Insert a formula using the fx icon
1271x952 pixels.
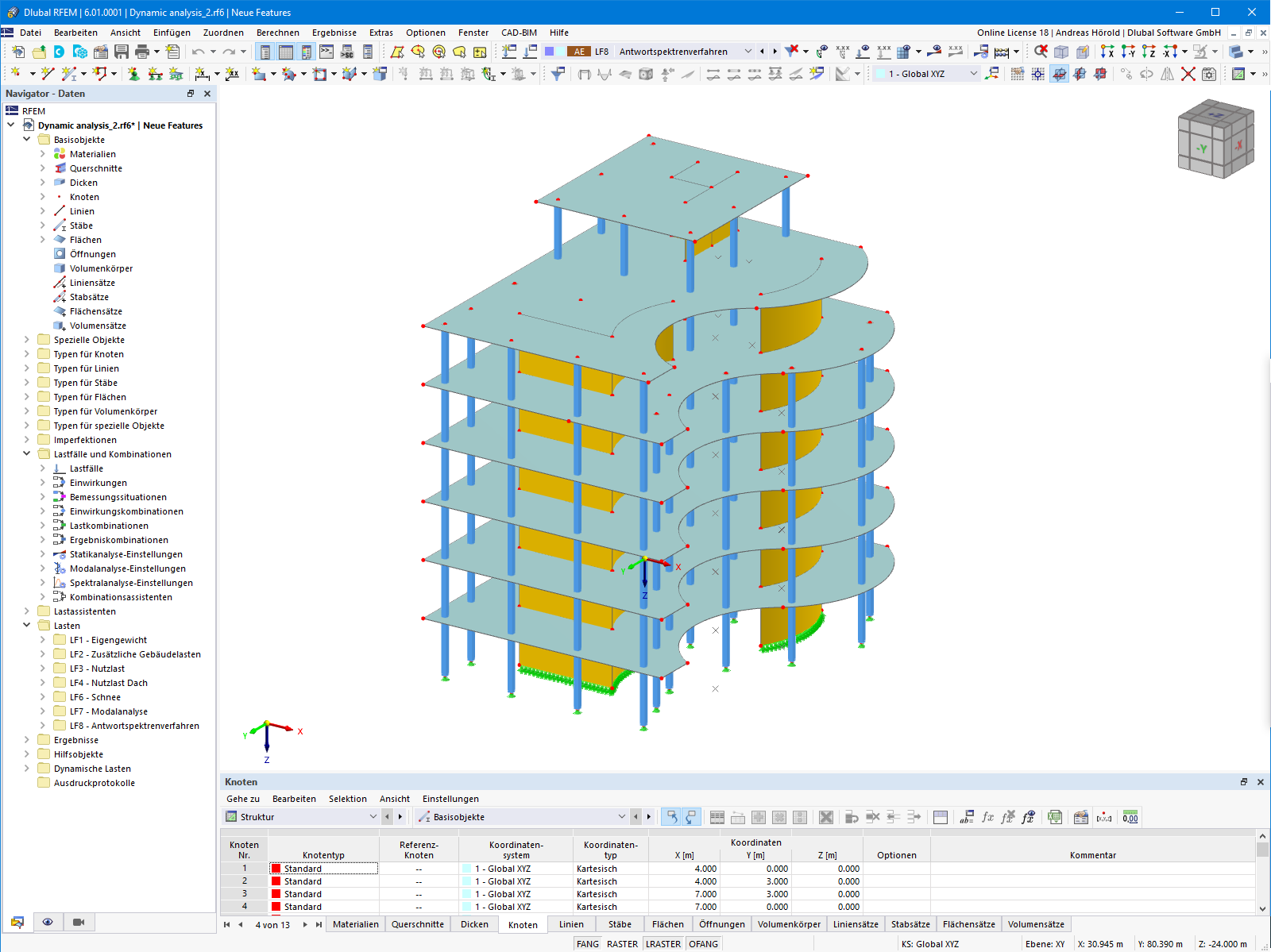(x=987, y=817)
